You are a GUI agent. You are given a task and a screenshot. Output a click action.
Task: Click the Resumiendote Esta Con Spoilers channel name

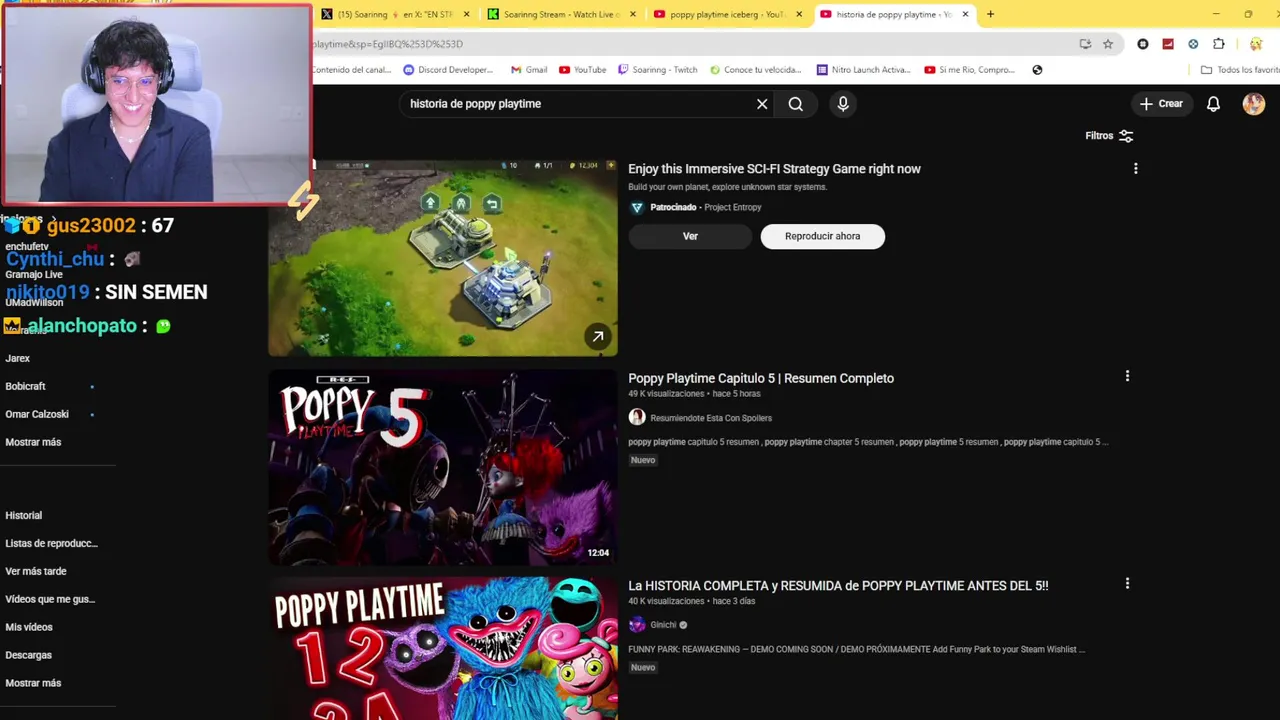pyautogui.click(x=711, y=418)
